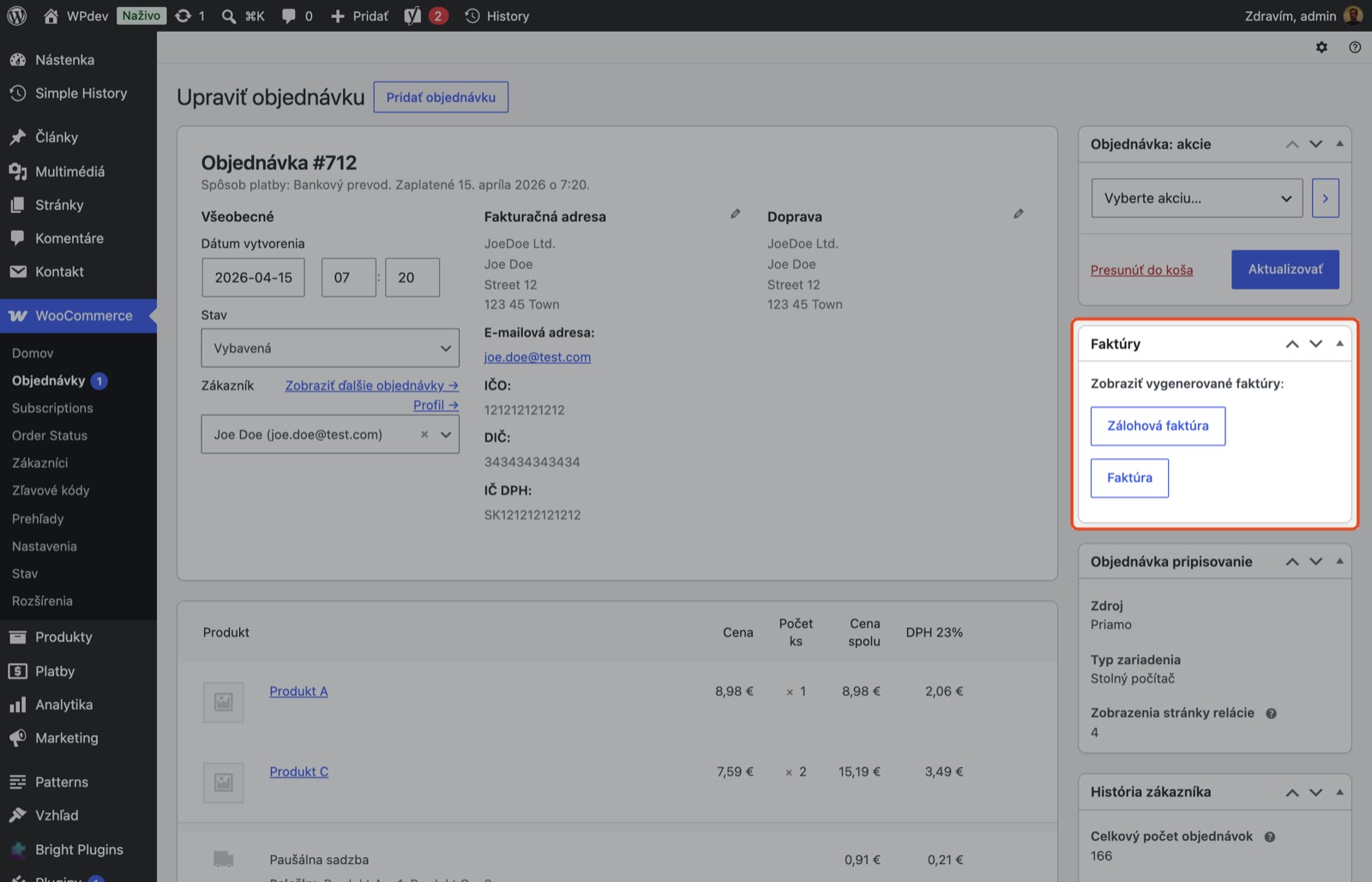Screen dimensions: 1372x882
Task: Click the hour field showing 07
Action: 348,277
